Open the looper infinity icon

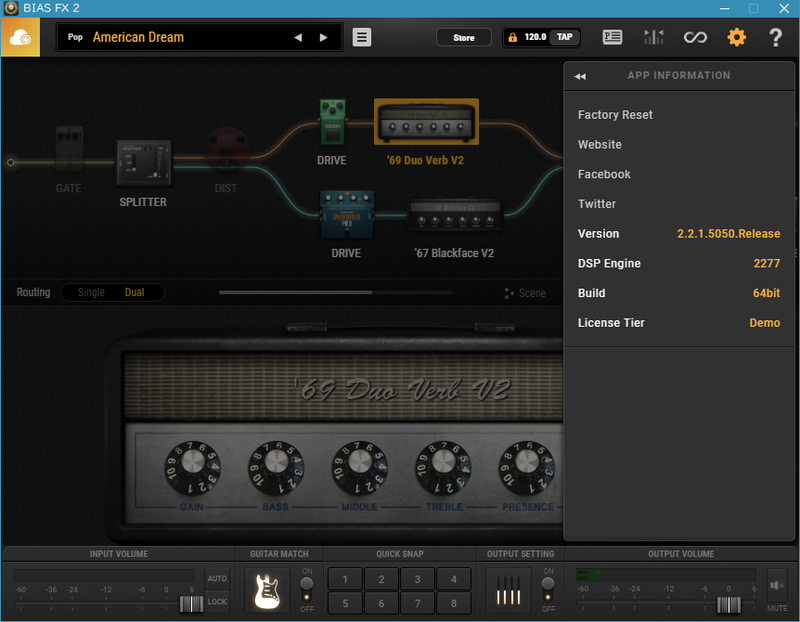point(695,37)
